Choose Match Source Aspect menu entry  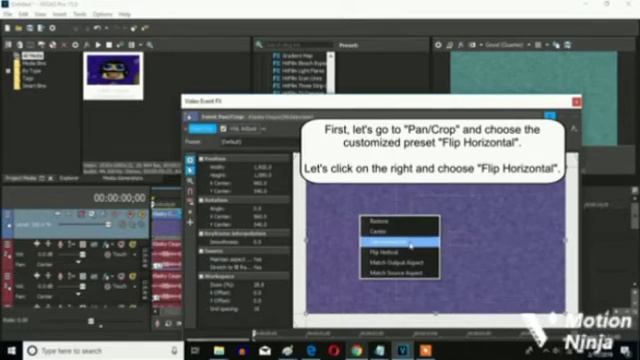pos(400,273)
